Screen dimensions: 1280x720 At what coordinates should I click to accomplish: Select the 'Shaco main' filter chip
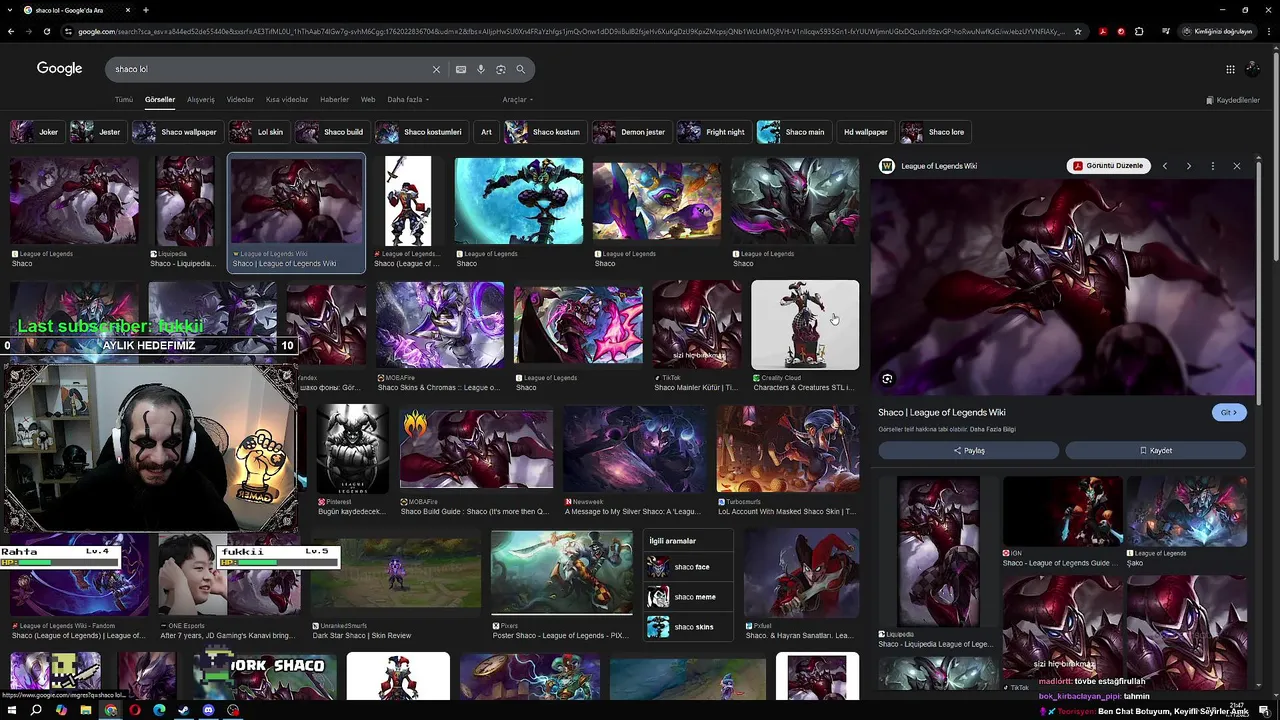tap(792, 132)
